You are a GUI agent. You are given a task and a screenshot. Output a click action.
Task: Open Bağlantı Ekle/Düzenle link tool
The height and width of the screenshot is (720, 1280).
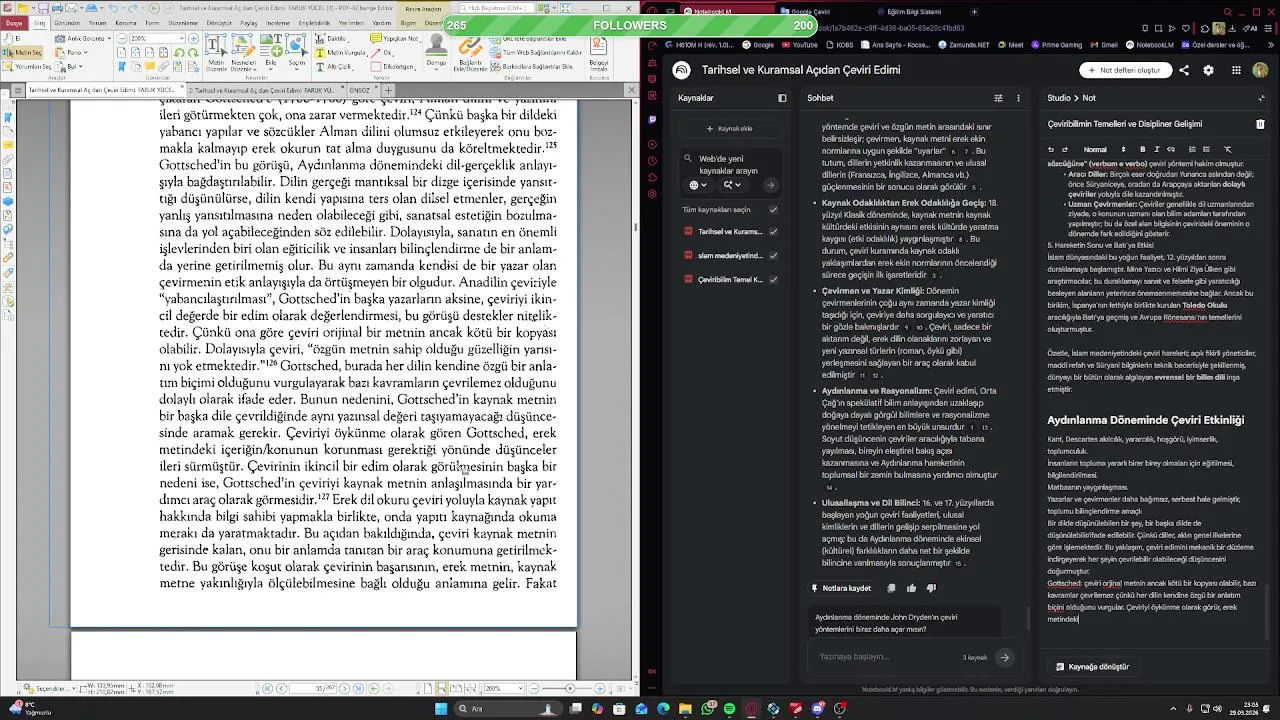pos(470,54)
